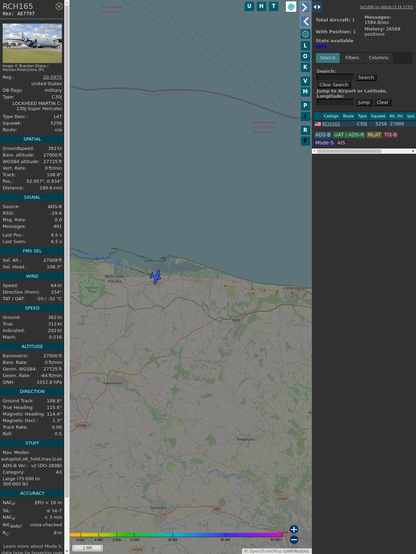Click the left-chevron sidebar collapse button

[305, 22]
